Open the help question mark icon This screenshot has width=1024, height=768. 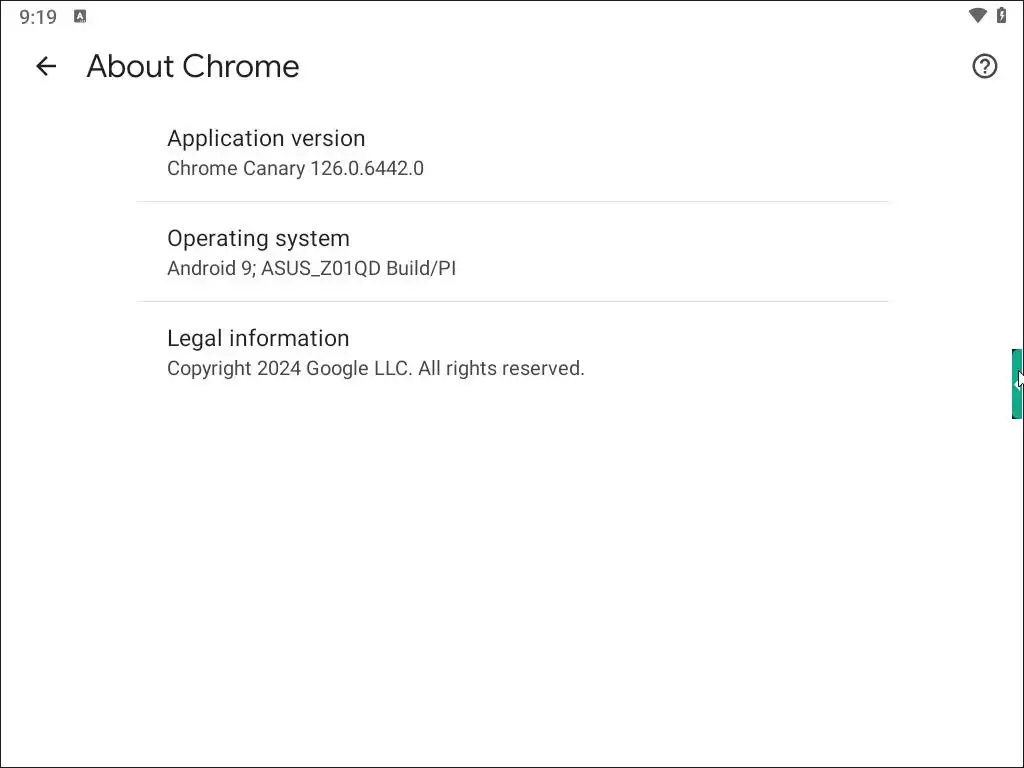pos(984,66)
